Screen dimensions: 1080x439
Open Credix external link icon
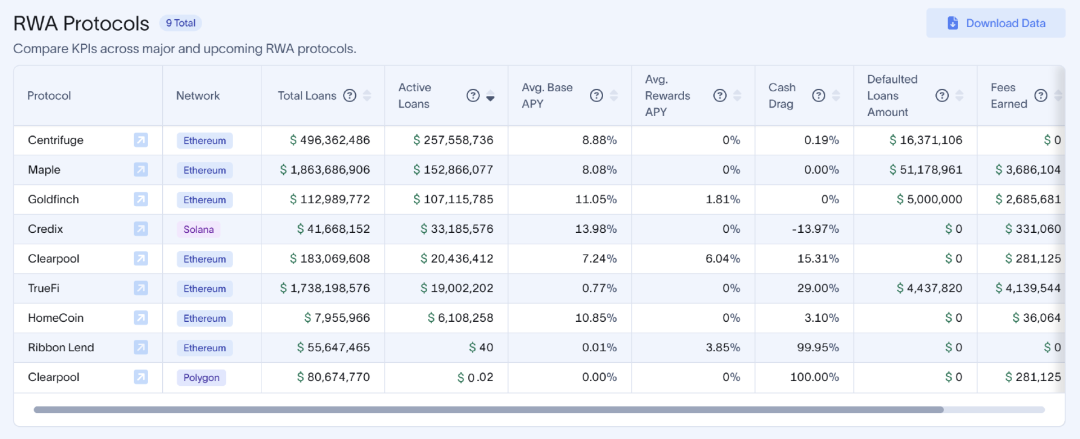point(141,229)
